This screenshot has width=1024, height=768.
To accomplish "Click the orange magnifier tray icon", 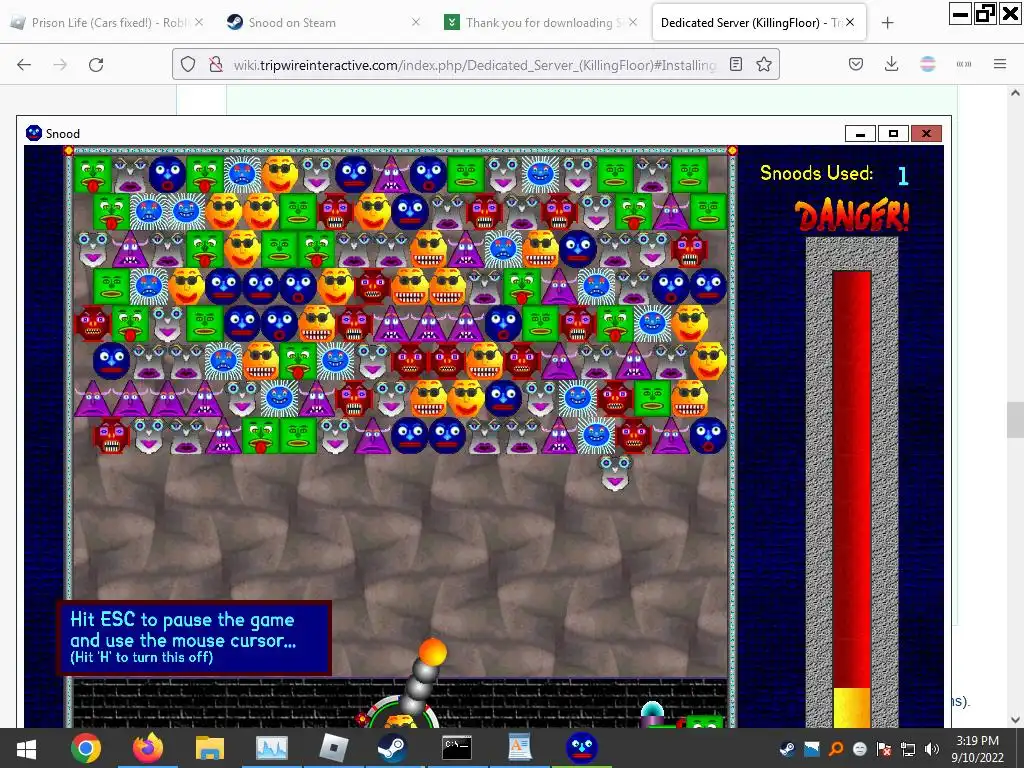I will click(x=836, y=749).
